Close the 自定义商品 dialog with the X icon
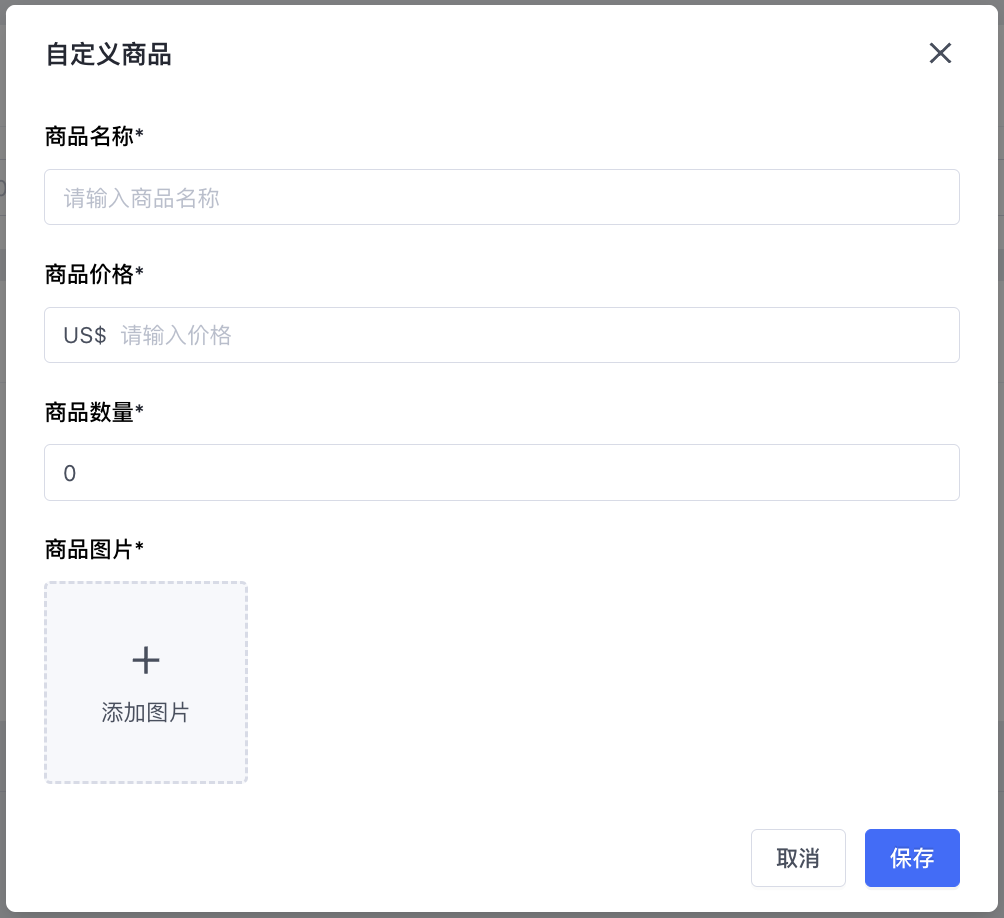1004x918 pixels. [x=940, y=53]
